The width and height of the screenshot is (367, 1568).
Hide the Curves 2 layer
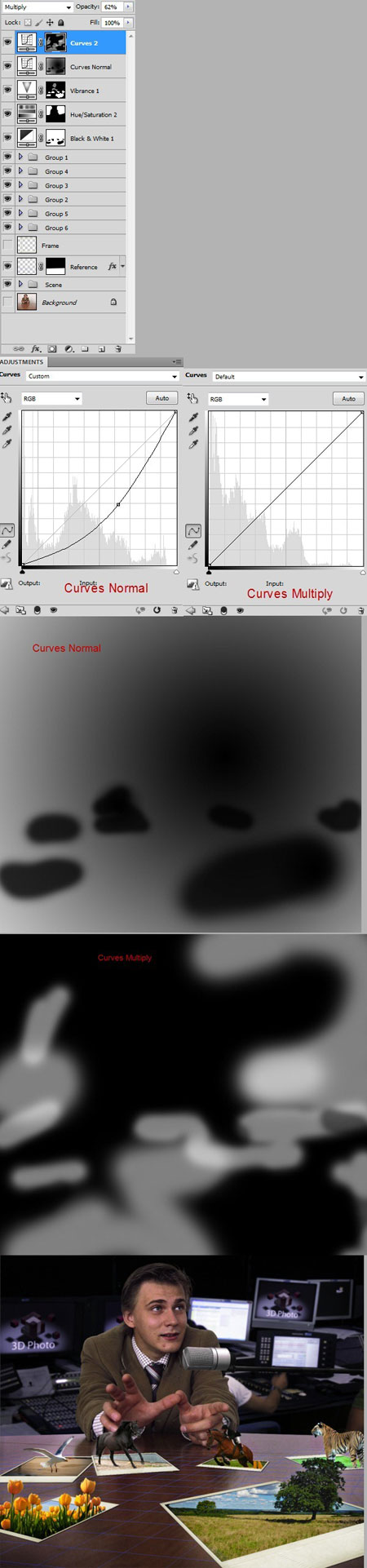7,42
